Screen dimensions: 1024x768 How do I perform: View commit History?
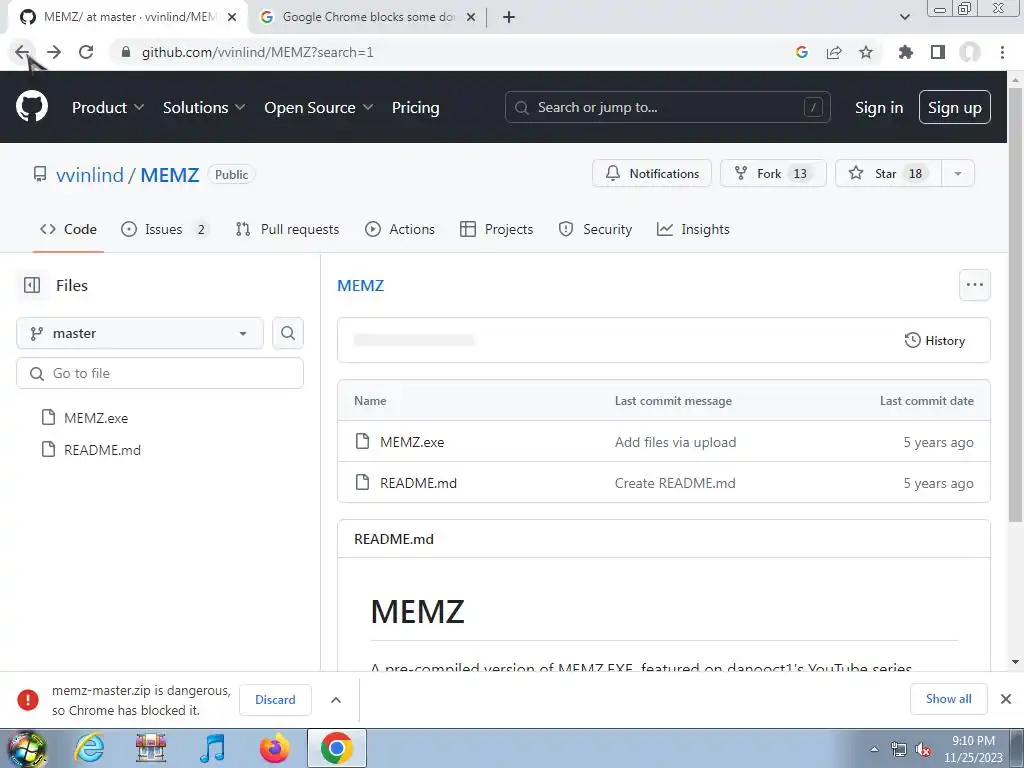935,340
